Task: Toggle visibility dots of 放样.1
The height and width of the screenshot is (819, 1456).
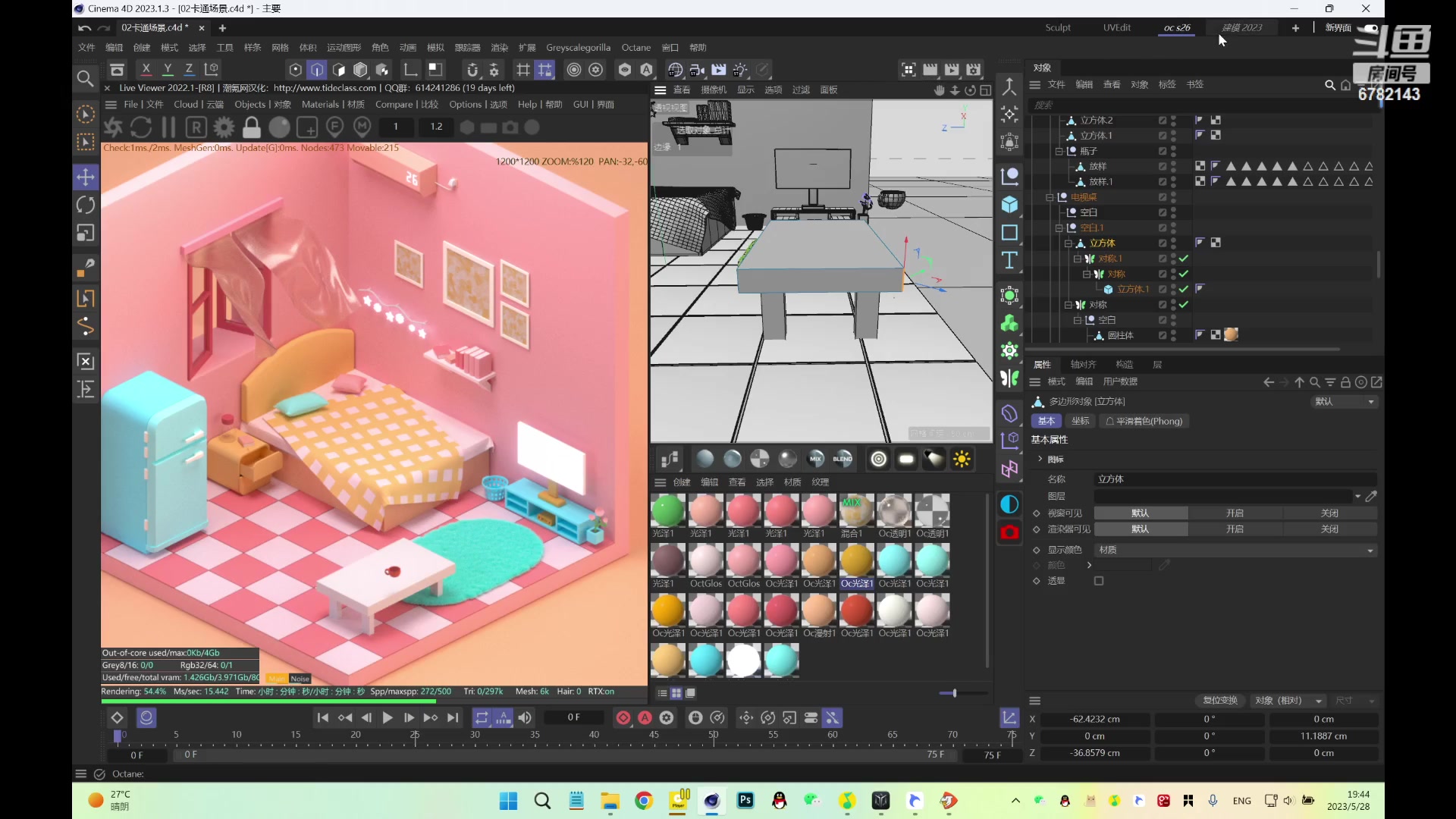Action: pos(1173,182)
